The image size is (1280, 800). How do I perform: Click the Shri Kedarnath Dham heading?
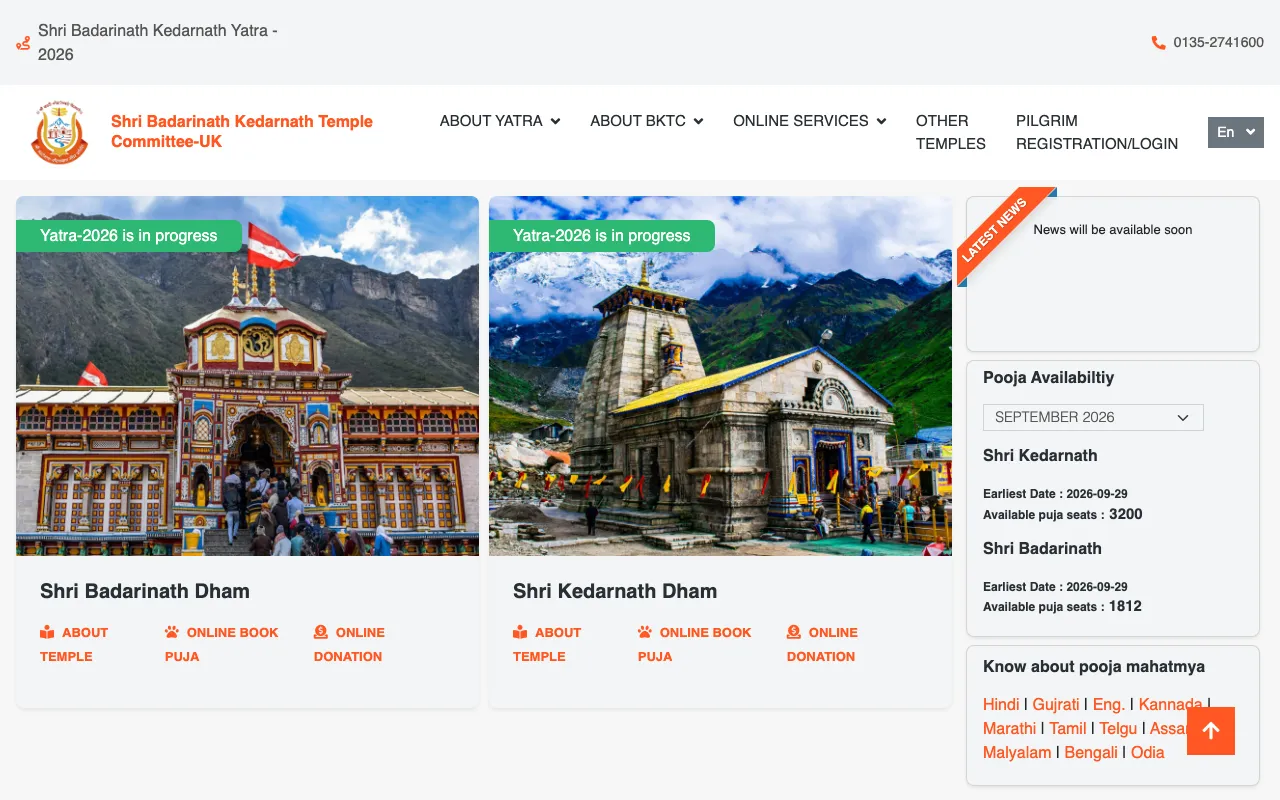coord(615,591)
